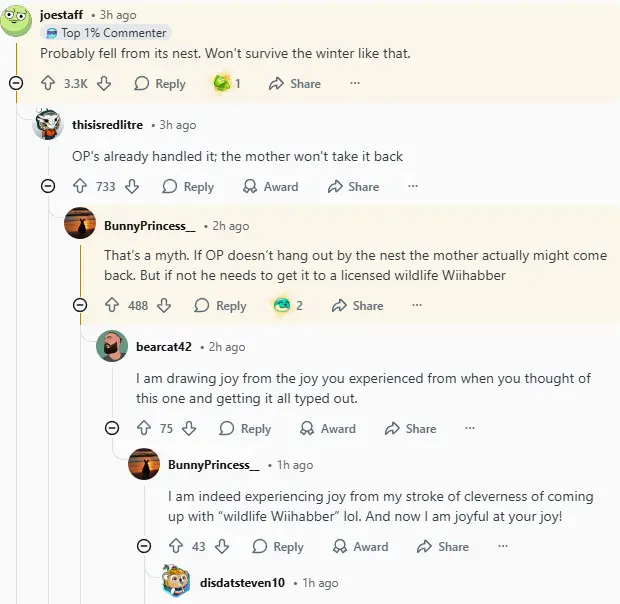620x604 pixels.
Task: Collapse joestaff's comment thread
Action: pyautogui.click(x=15, y=84)
